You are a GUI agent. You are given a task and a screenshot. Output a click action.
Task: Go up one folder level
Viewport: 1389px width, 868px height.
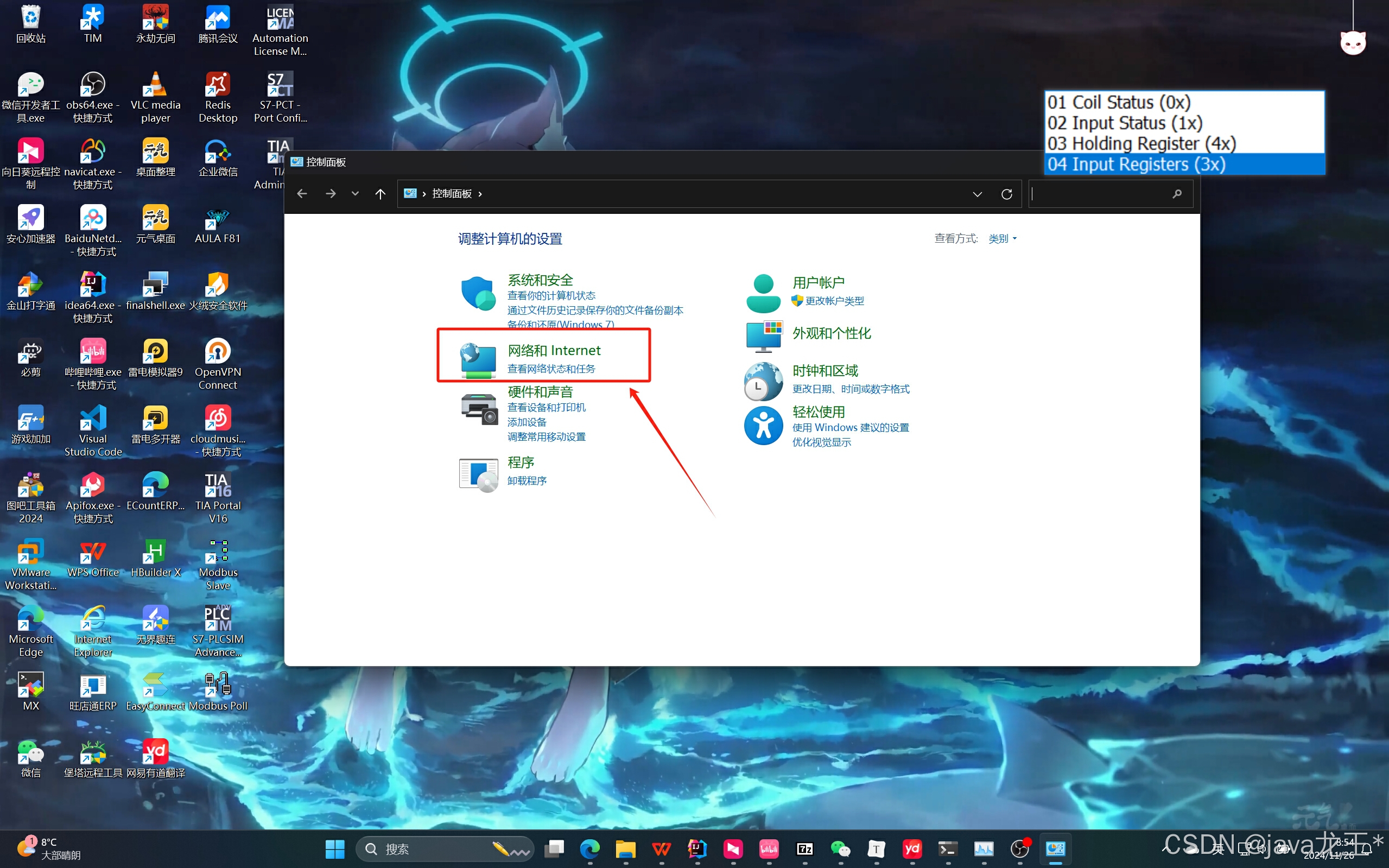[380, 194]
